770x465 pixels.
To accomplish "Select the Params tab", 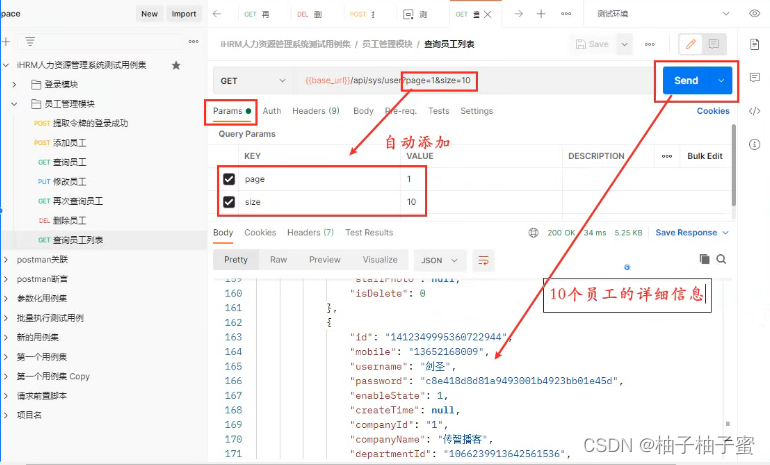I will coord(232,111).
